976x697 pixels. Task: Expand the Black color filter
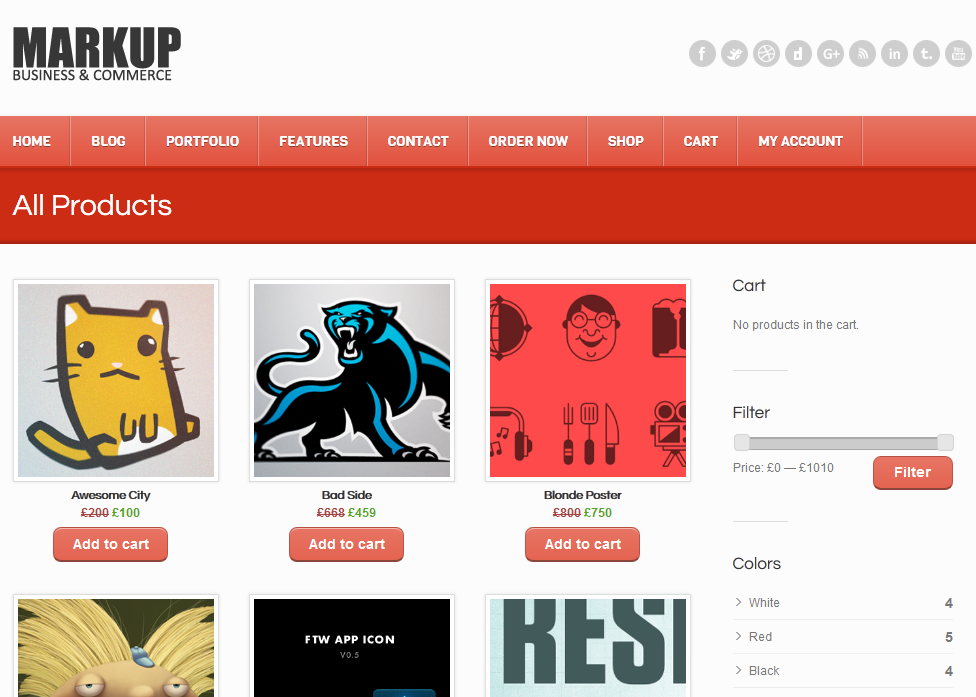point(843,671)
